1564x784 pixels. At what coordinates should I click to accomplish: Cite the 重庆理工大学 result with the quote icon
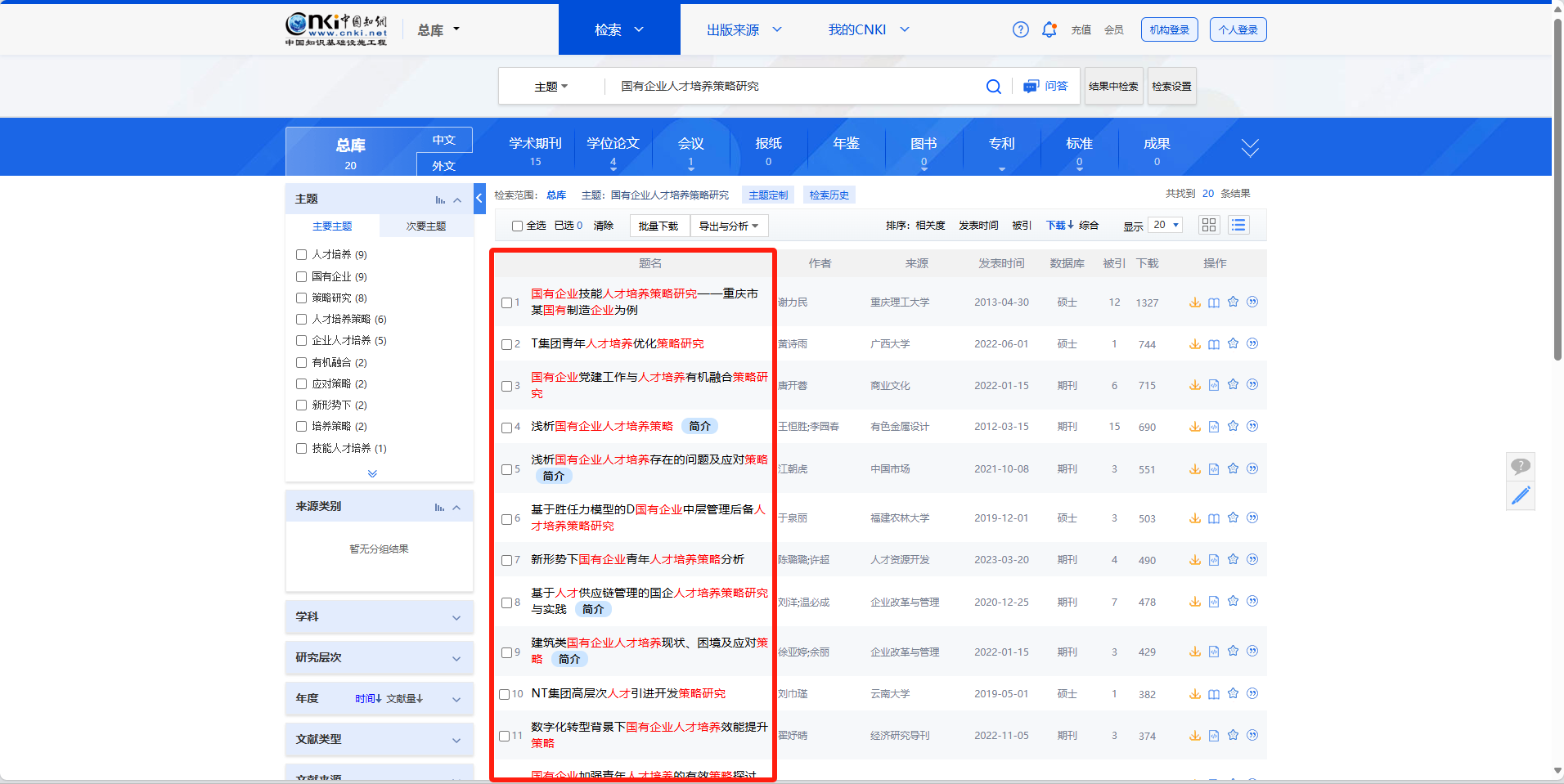coord(1252,302)
